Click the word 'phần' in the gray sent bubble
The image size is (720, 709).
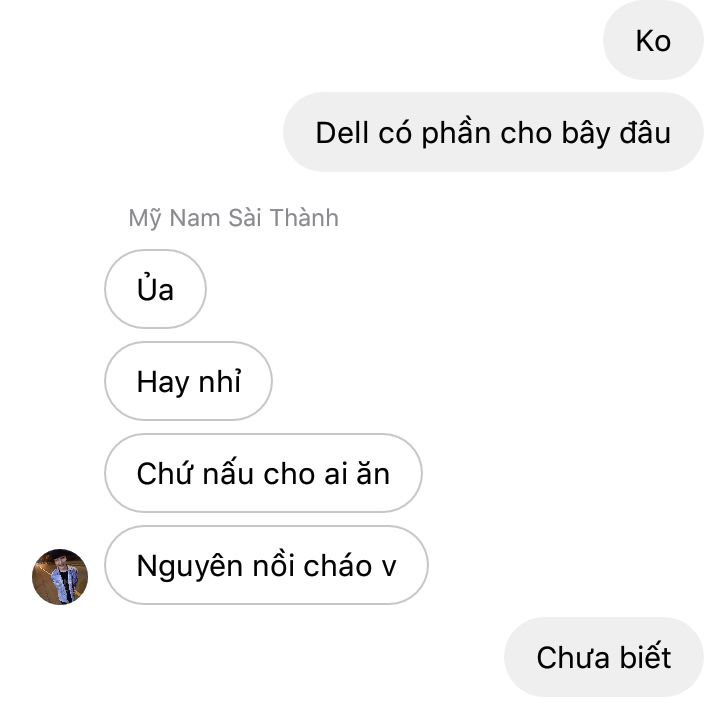click(456, 134)
